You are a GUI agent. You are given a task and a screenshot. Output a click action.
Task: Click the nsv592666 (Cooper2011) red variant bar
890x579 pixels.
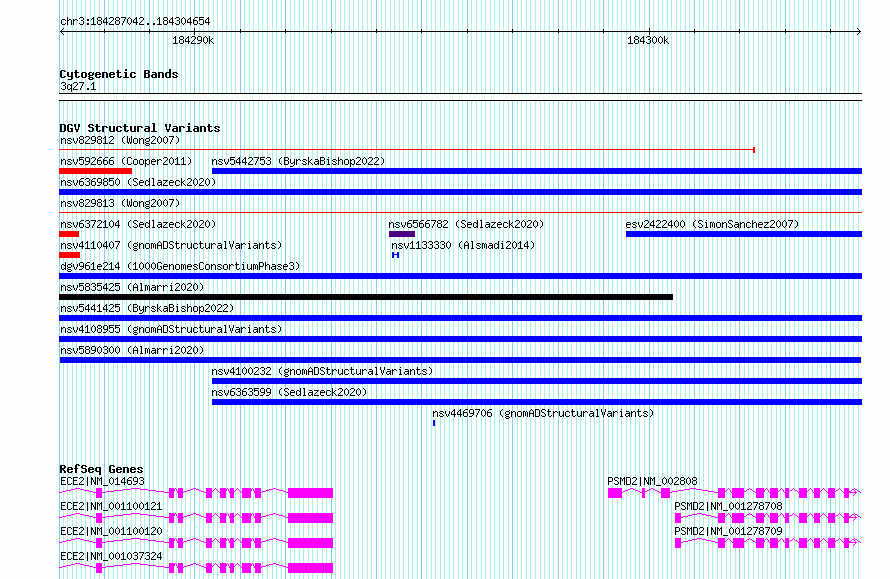(95, 171)
